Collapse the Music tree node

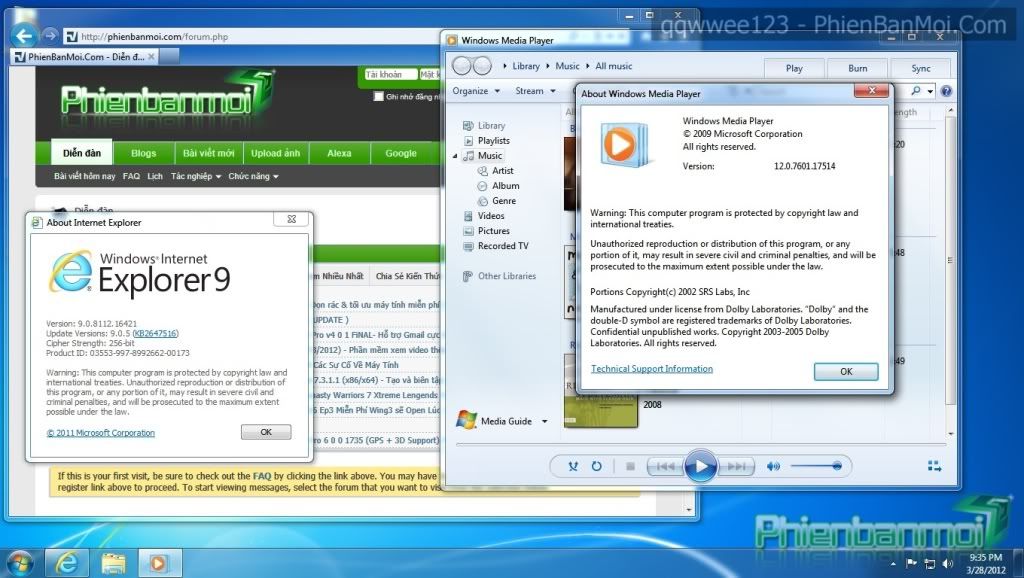(x=455, y=156)
